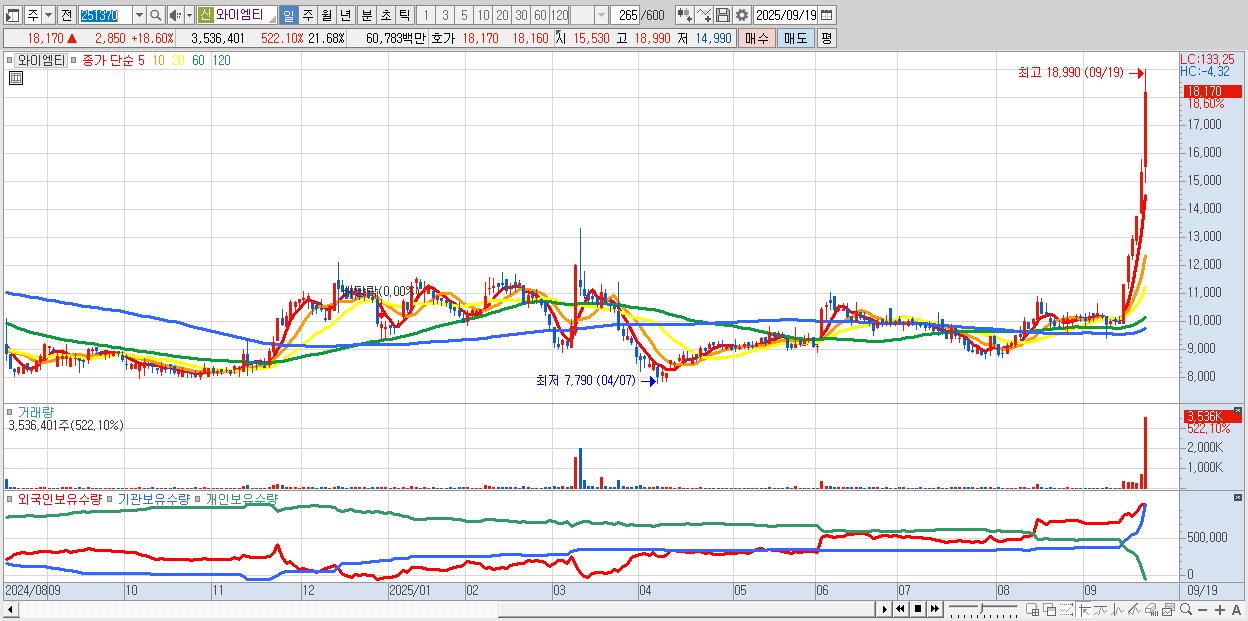
Task: Click the chart layout icon in the top-left corner
Action: click(x=14, y=15)
